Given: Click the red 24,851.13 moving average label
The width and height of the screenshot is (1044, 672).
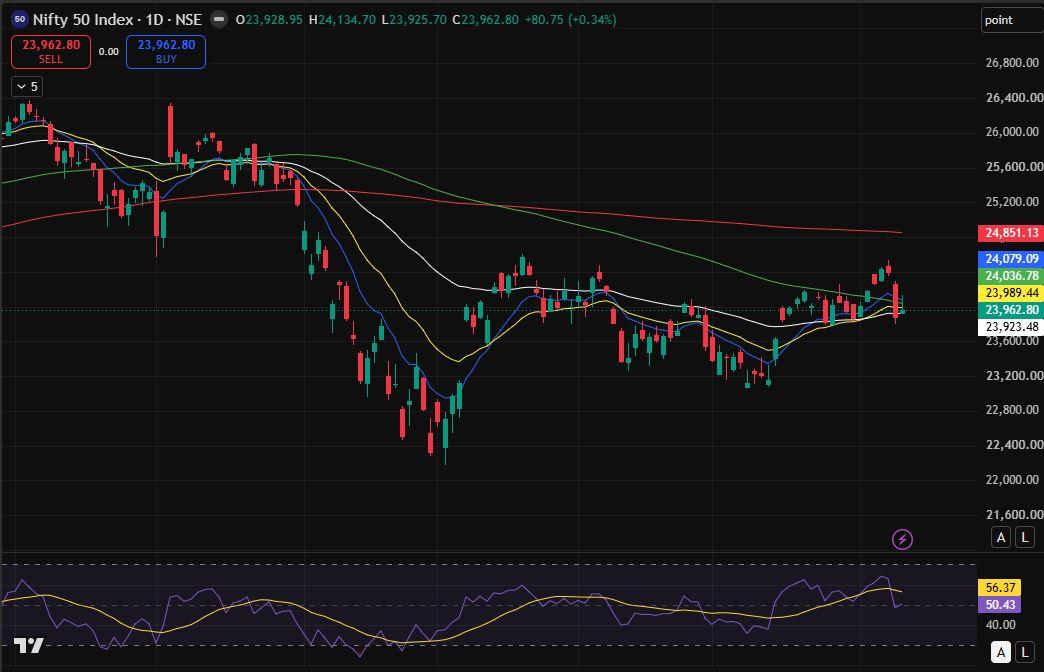Looking at the screenshot, I should pyautogui.click(x=1011, y=233).
